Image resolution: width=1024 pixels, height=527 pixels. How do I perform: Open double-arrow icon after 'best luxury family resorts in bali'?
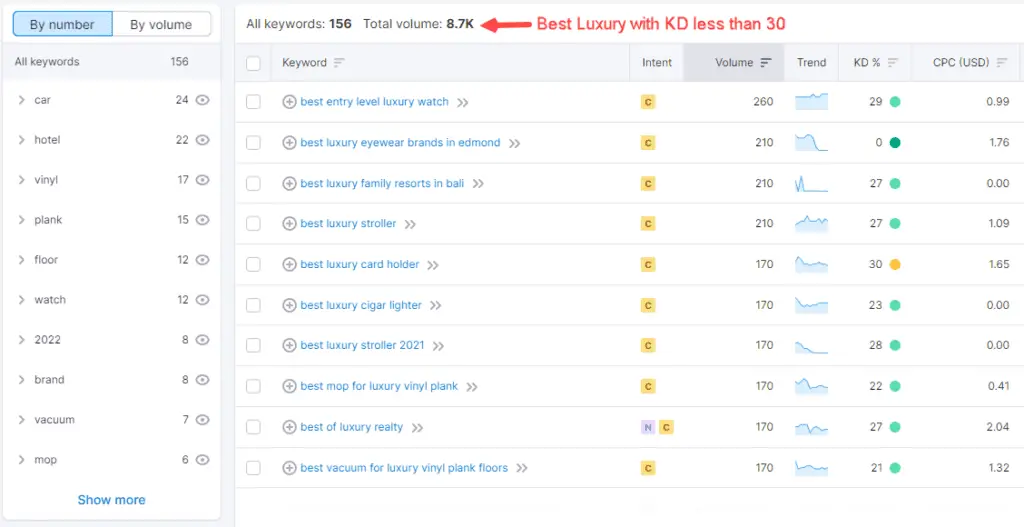478,184
